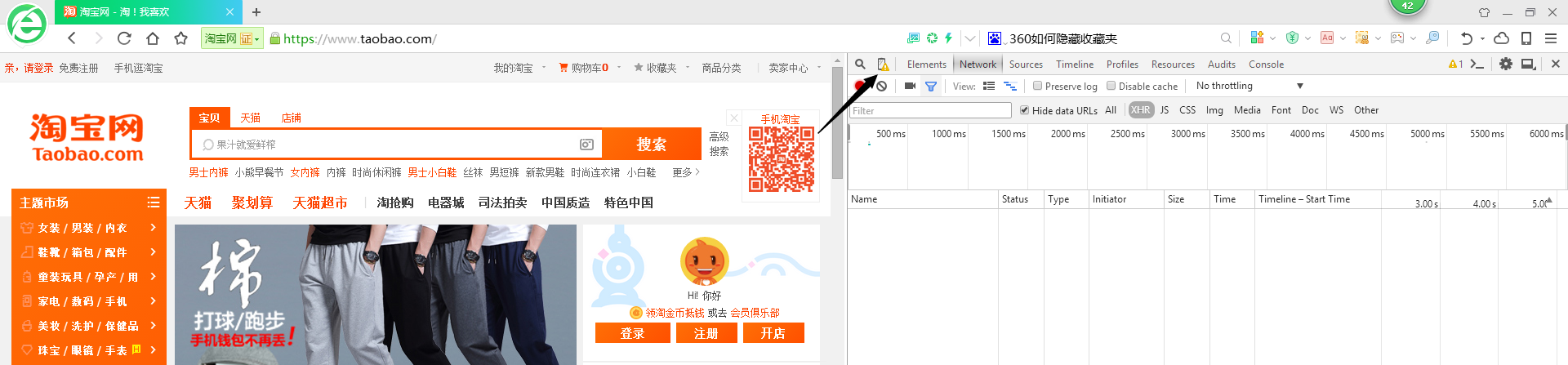Click the orange 搜索 button

(x=652, y=145)
